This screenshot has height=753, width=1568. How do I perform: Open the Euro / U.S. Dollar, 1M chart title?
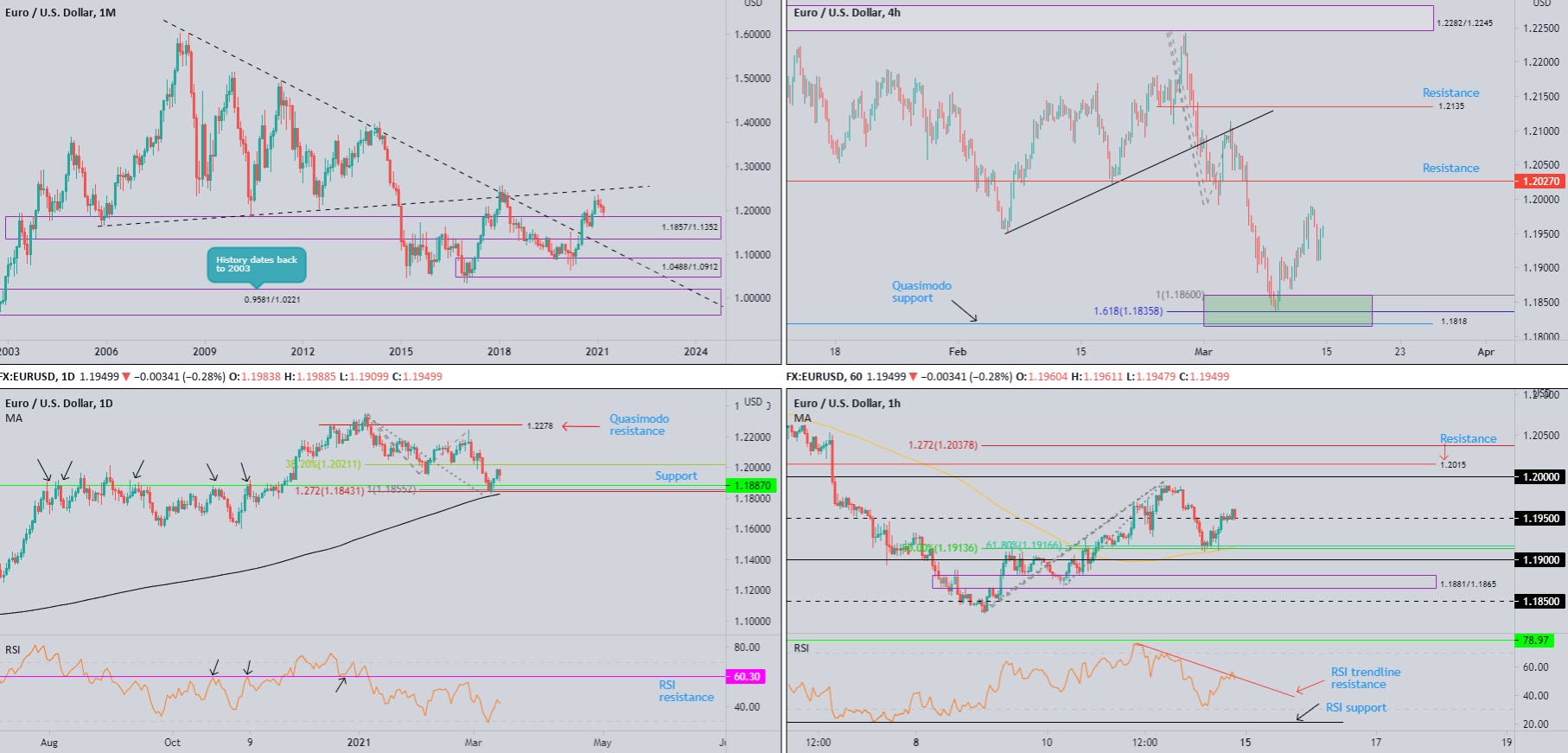61,13
